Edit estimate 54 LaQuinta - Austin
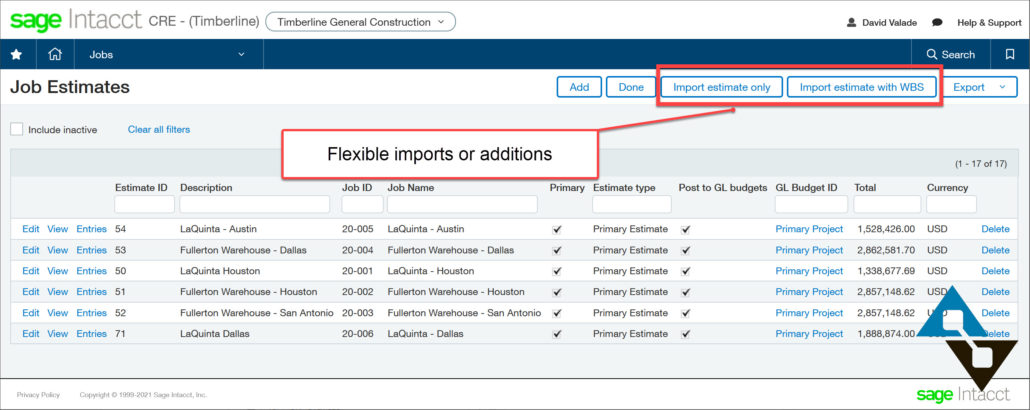Screen dimensions: 1030x410 (x=31, y=229)
